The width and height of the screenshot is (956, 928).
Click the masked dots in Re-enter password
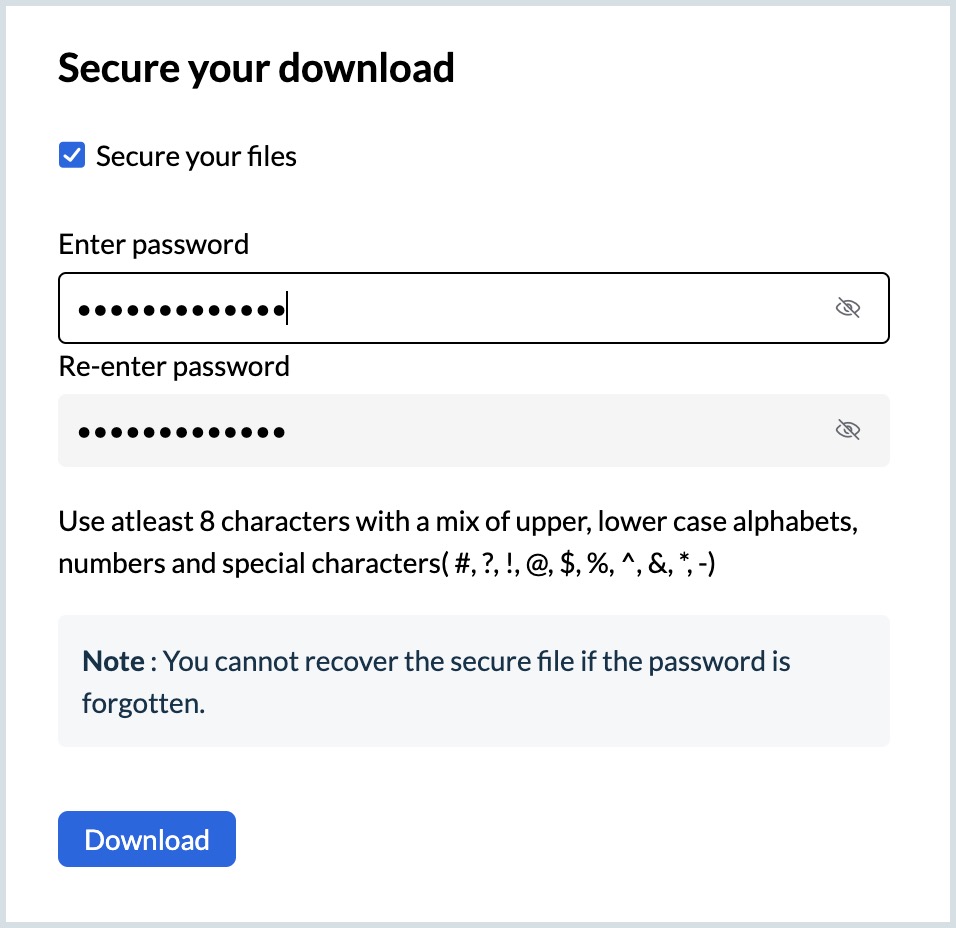180,433
